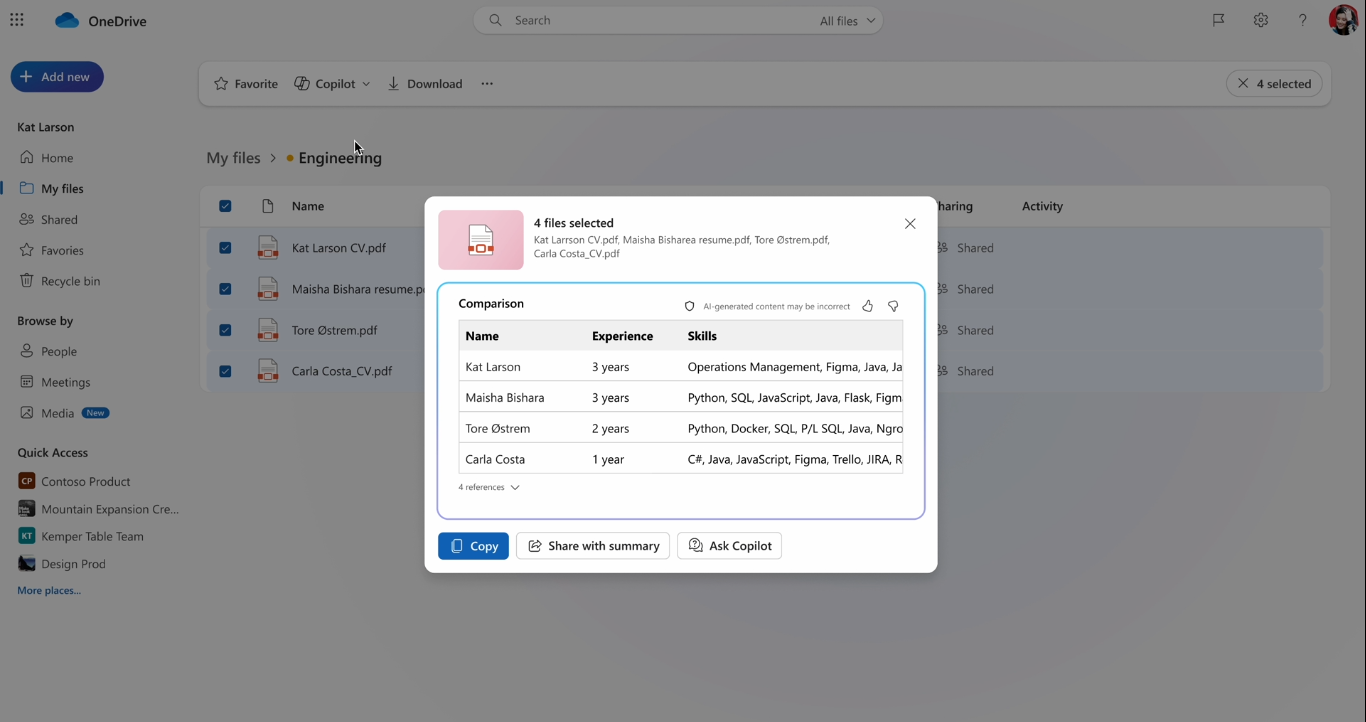Uncheck the Carla Costa_CV.pdf checkbox
This screenshot has width=1366, height=722.
click(x=225, y=371)
